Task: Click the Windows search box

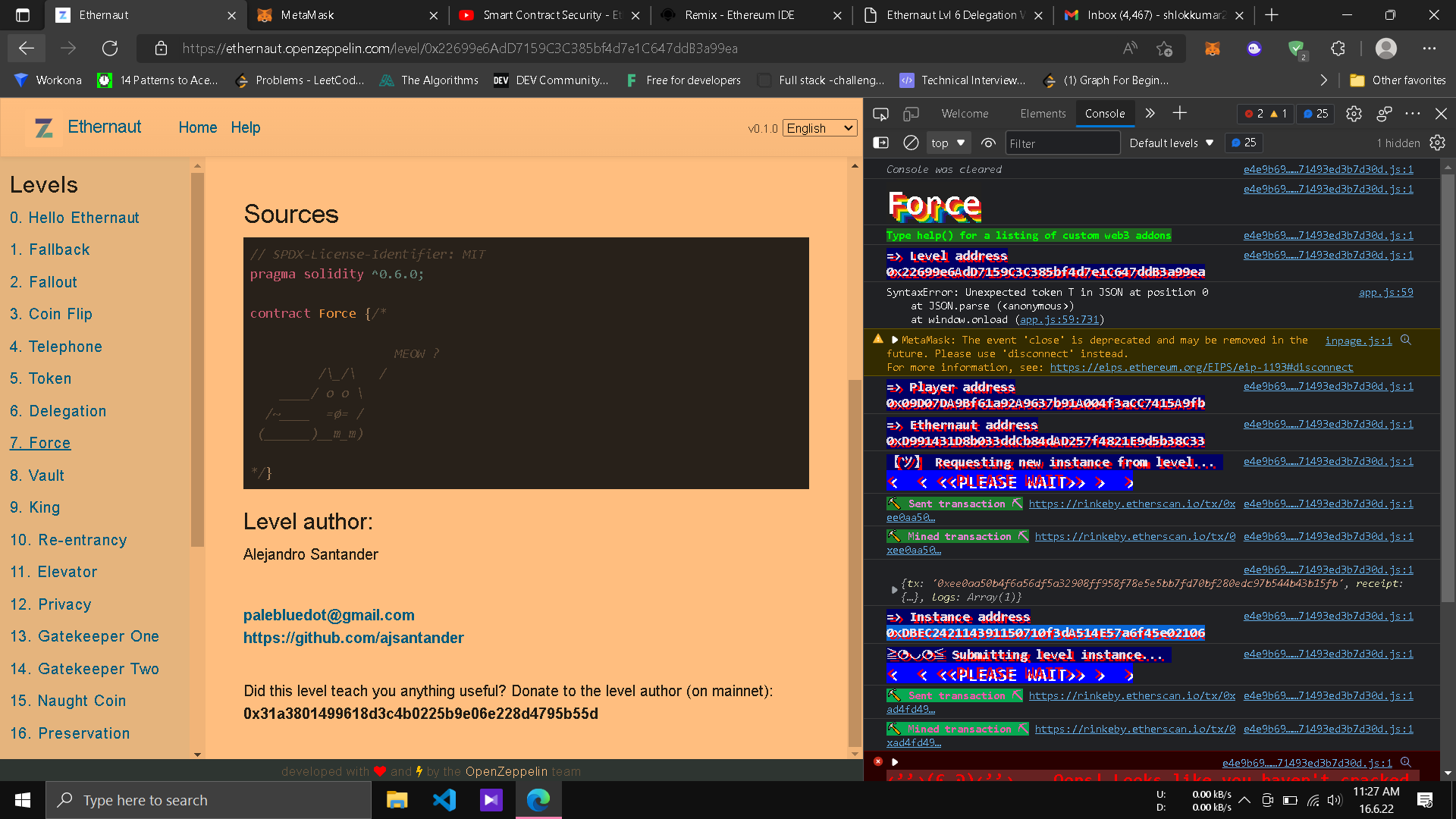Action: tap(209, 800)
